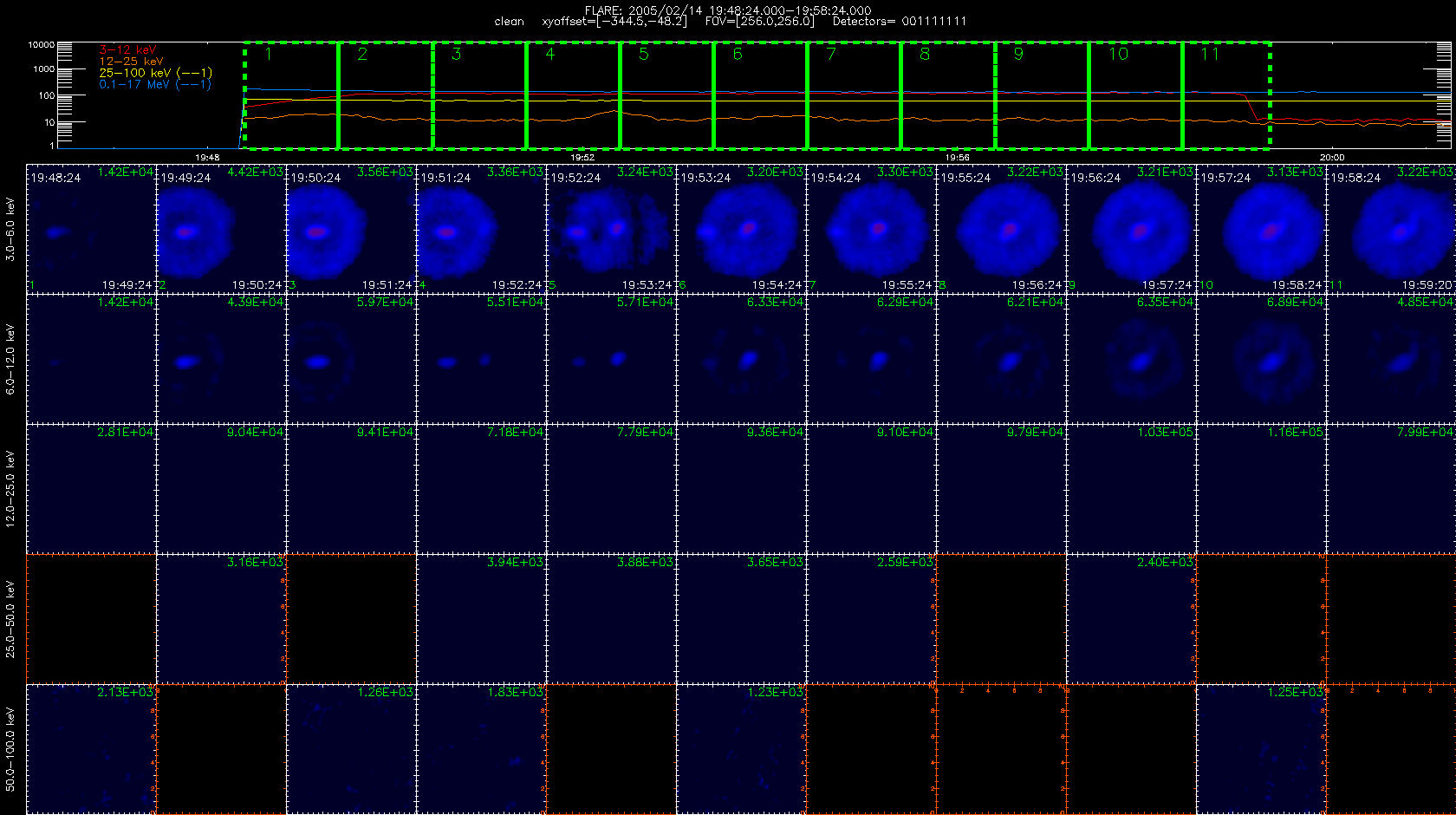
Task: Click the 3.16E+03 peak value text
Action: [x=256, y=562]
